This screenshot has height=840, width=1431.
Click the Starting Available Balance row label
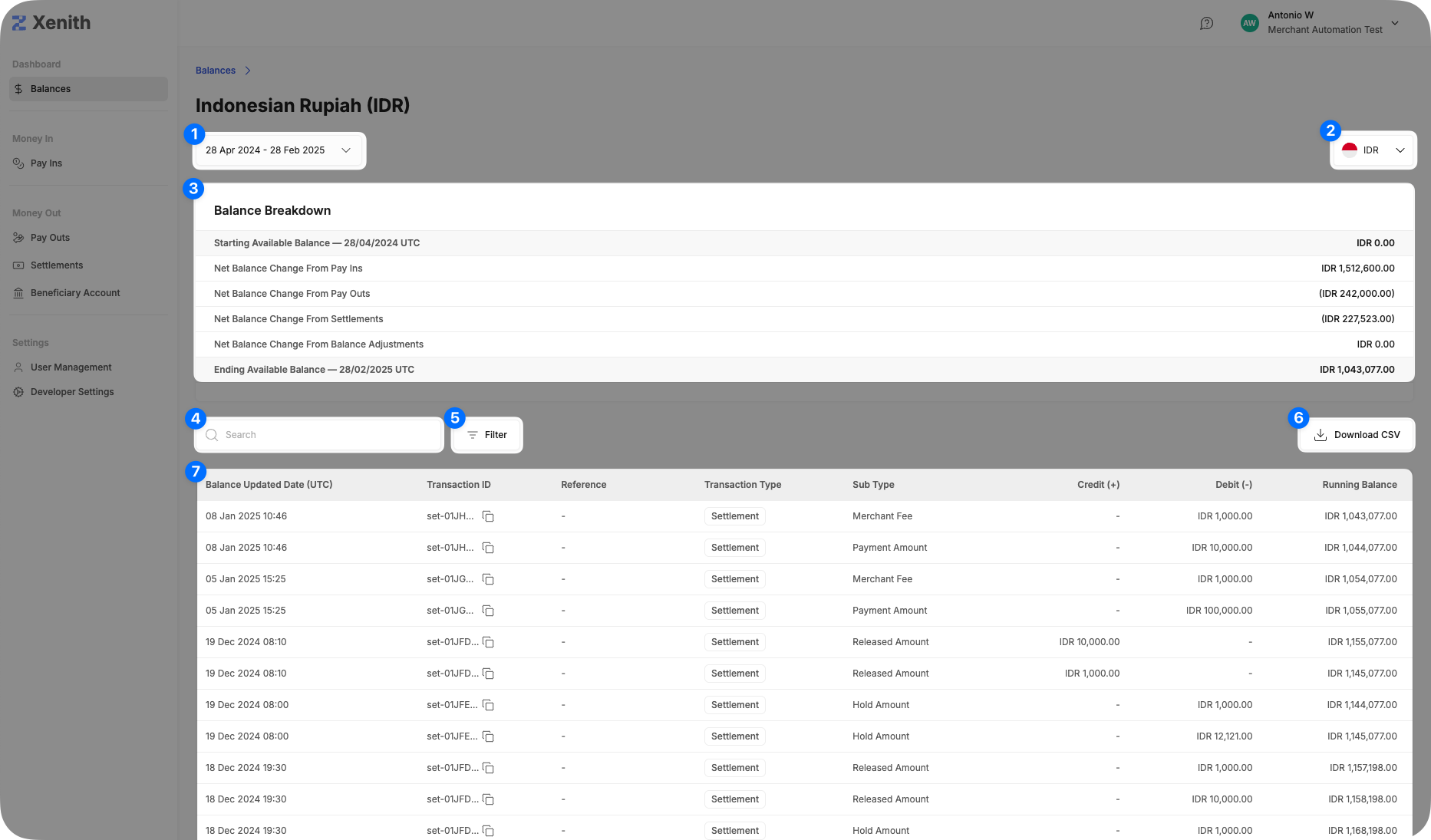click(317, 243)
